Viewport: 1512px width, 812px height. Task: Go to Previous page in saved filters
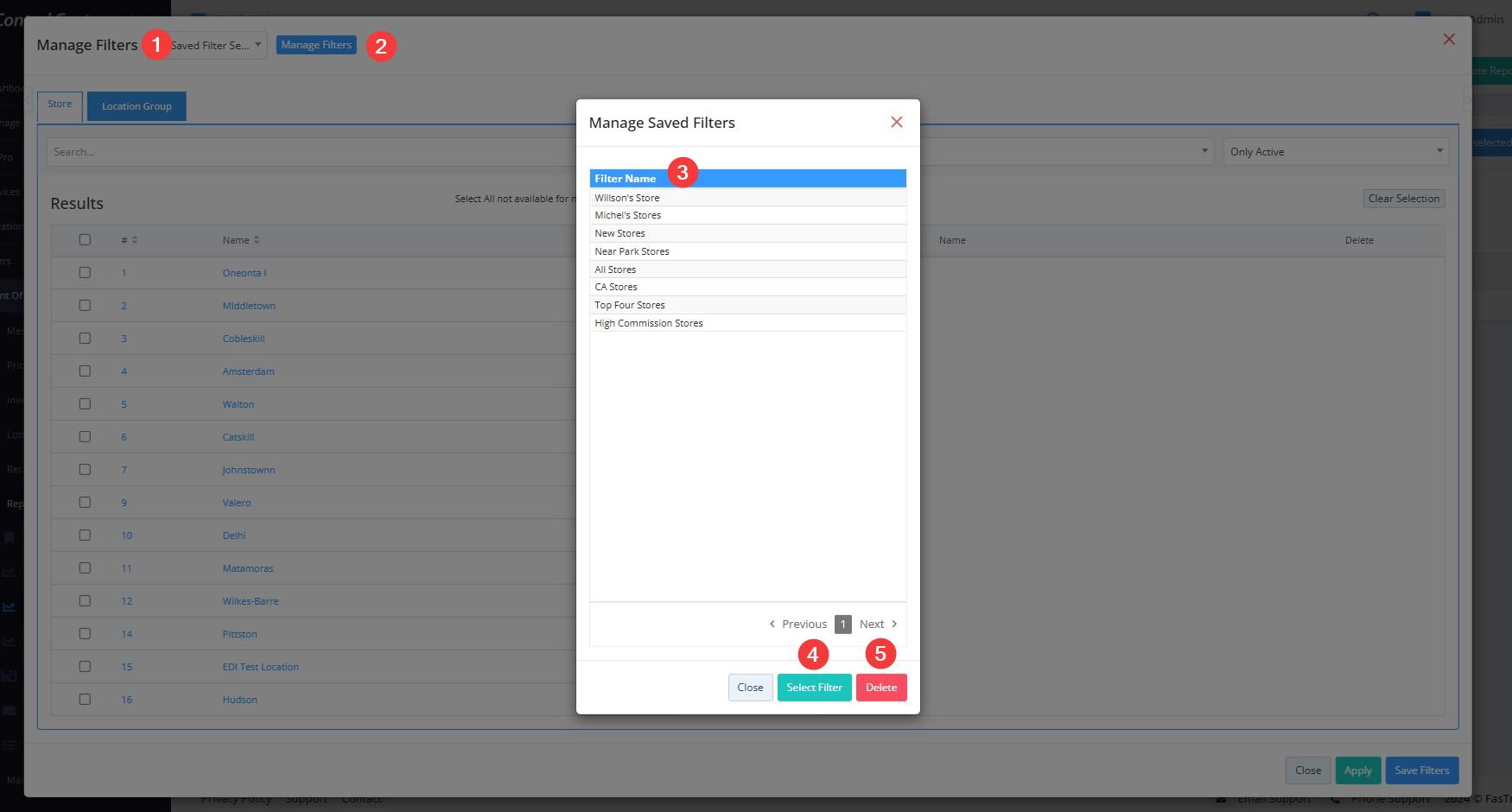coord(798,624)
